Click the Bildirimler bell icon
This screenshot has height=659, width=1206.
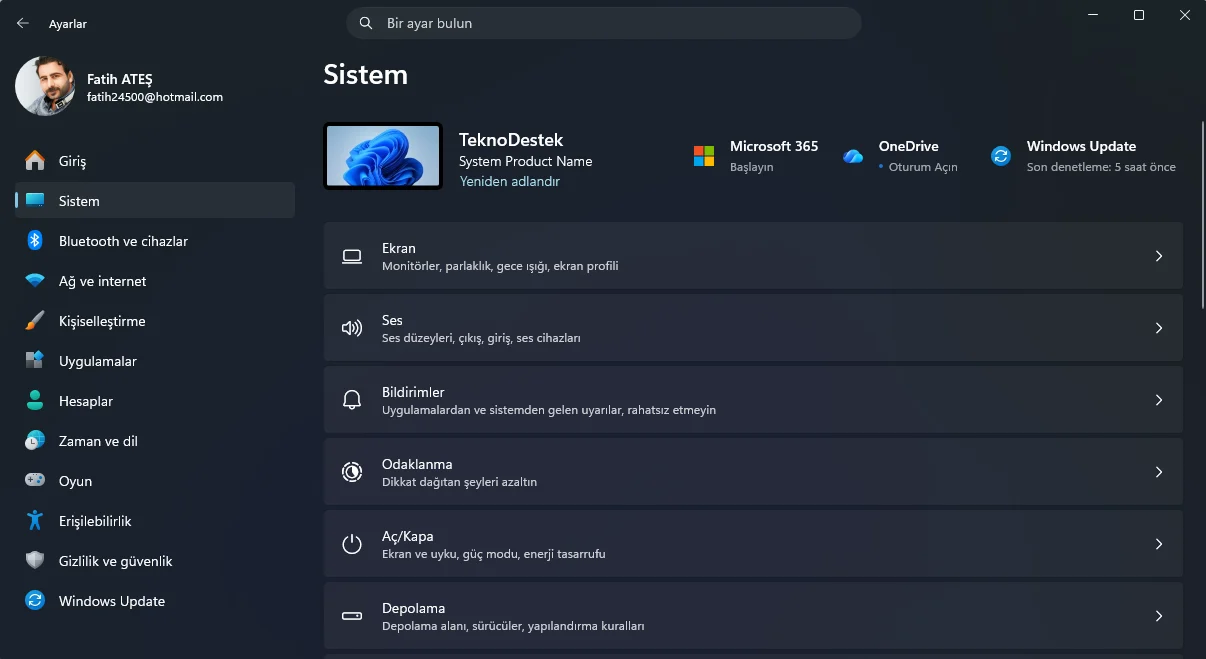tap(352, 400)
